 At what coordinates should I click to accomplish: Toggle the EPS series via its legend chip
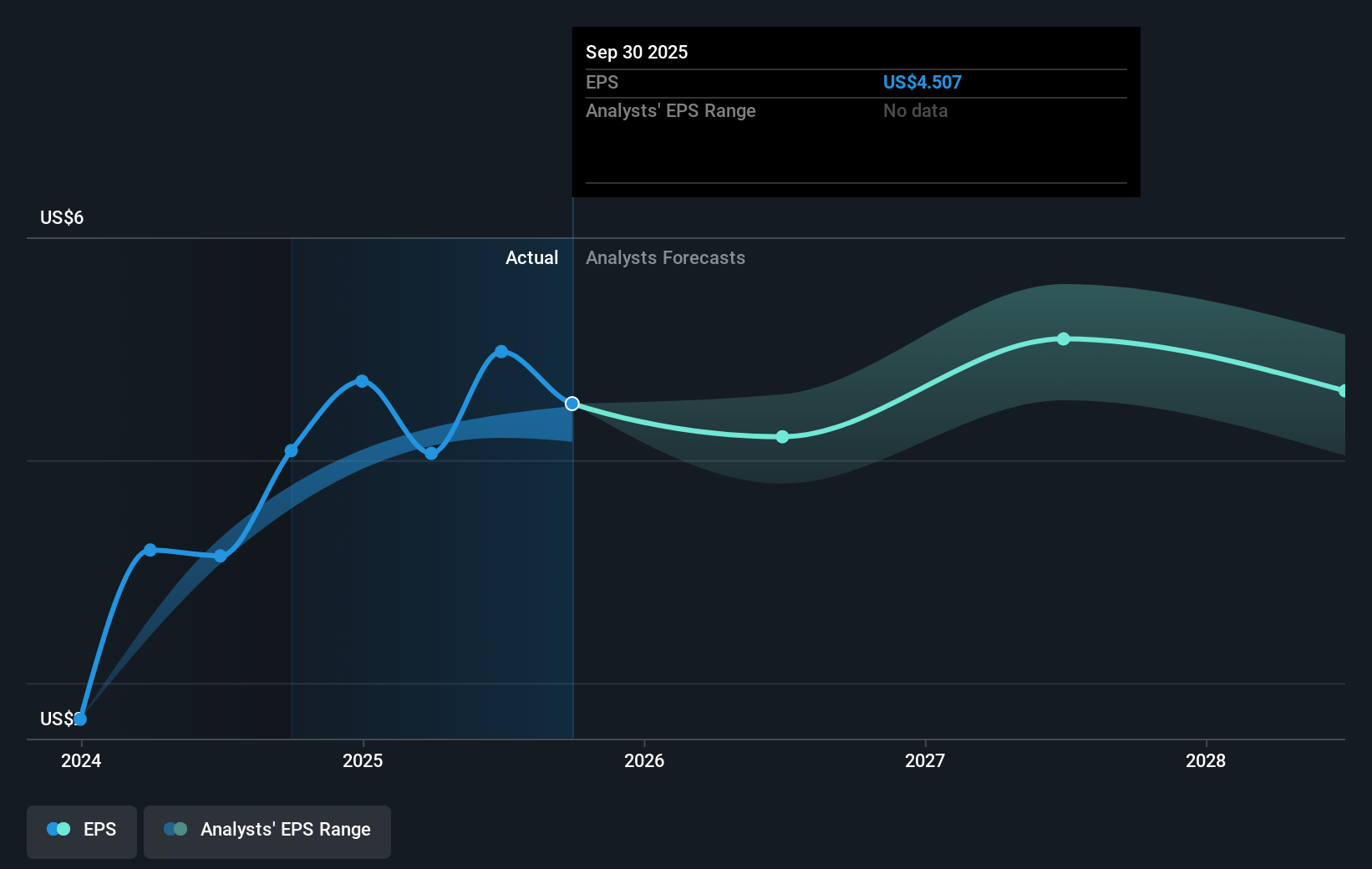tap(81, 831)
